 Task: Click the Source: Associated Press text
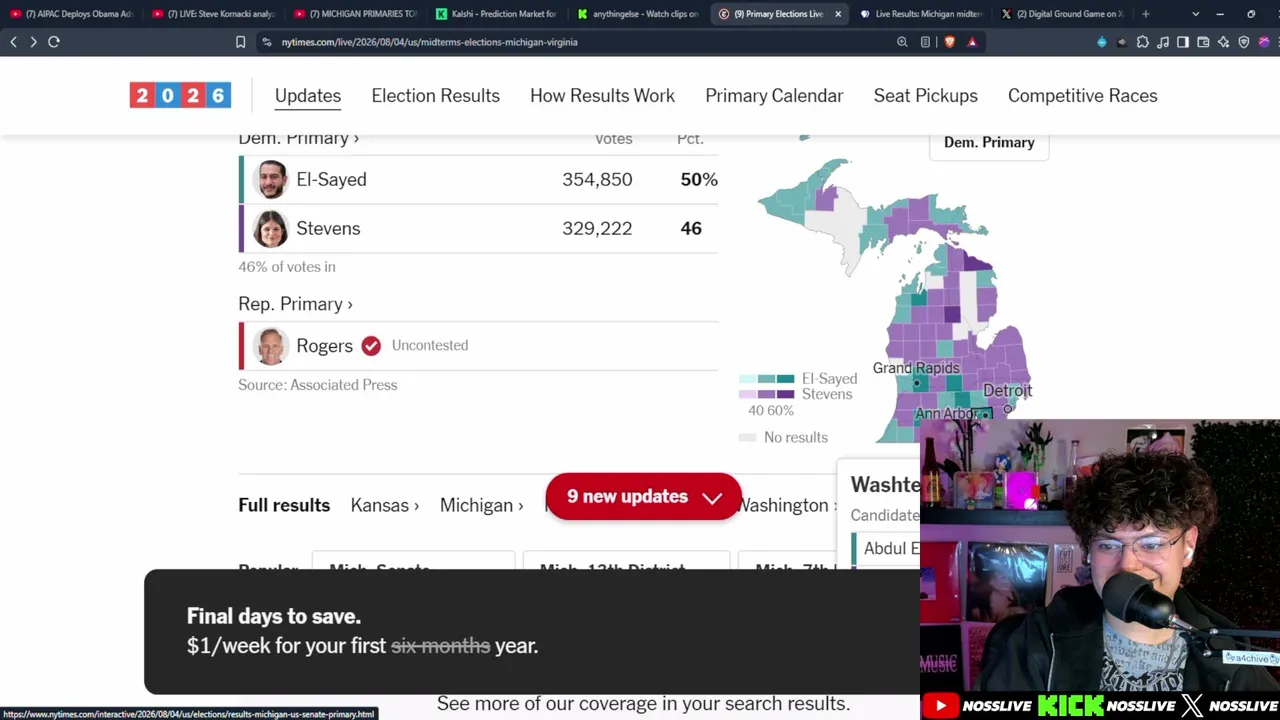[317, 385]
